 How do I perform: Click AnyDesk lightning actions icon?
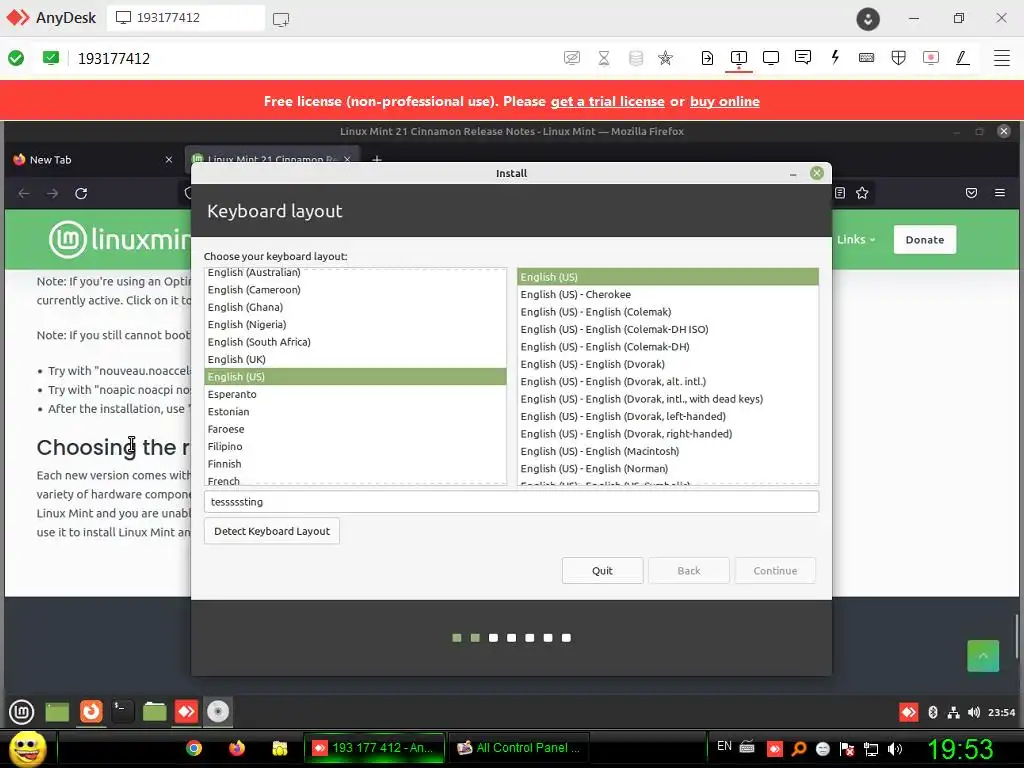[835, 58]
